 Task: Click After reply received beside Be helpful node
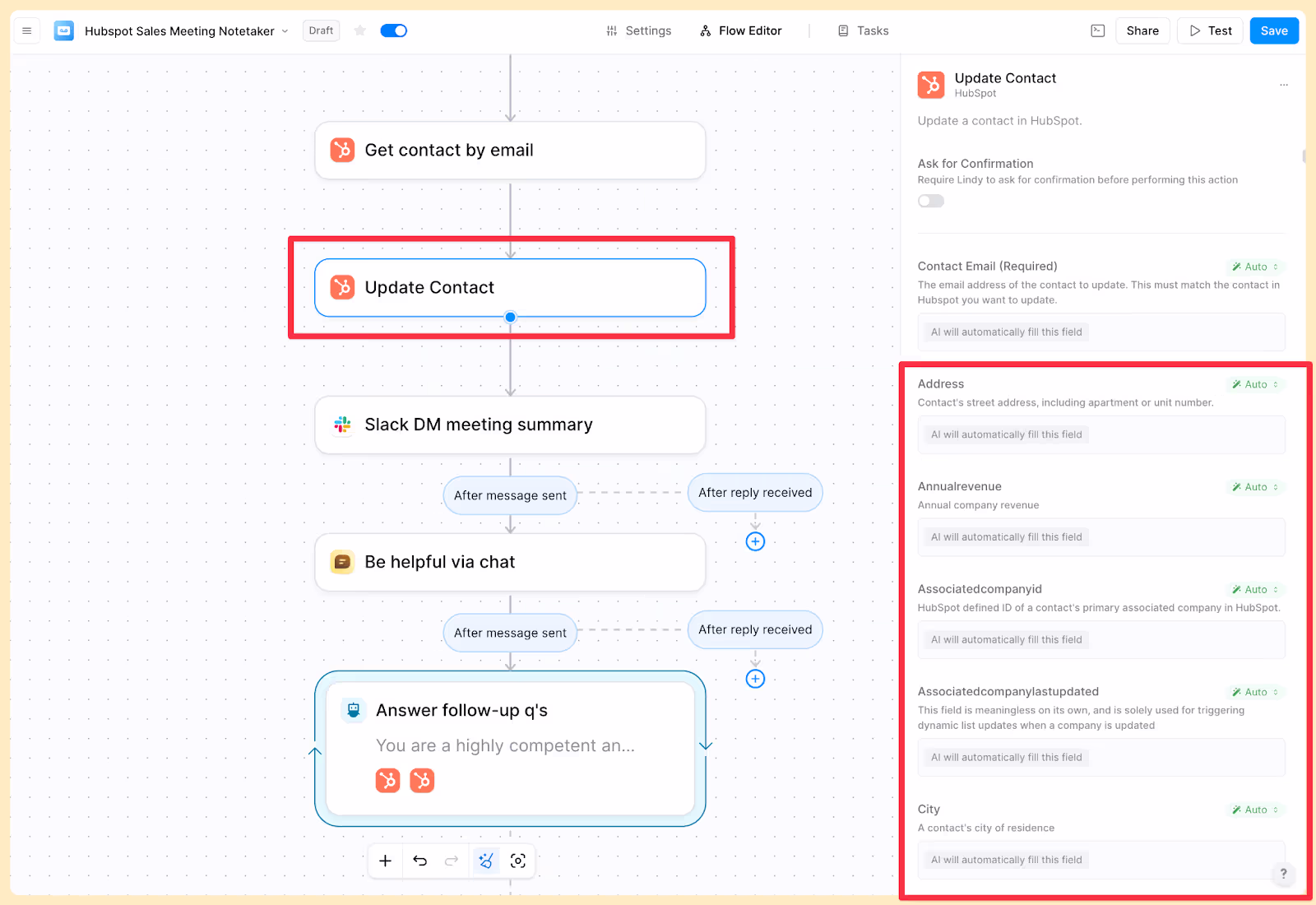tap(755, 629)
